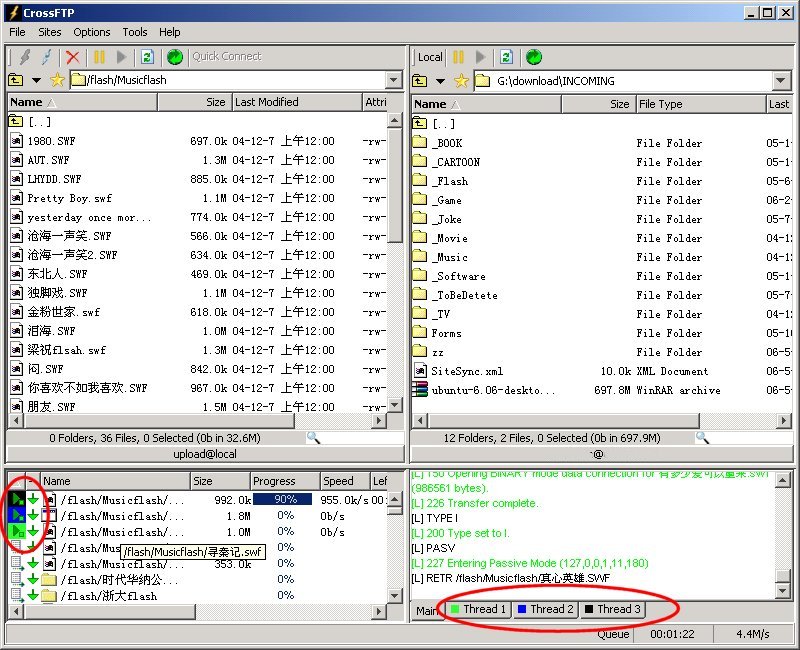Select the ubuntu-6.06 WinRAR archive icon
Image resolution: width=800 pixels, height=650 pixels.
420,390
